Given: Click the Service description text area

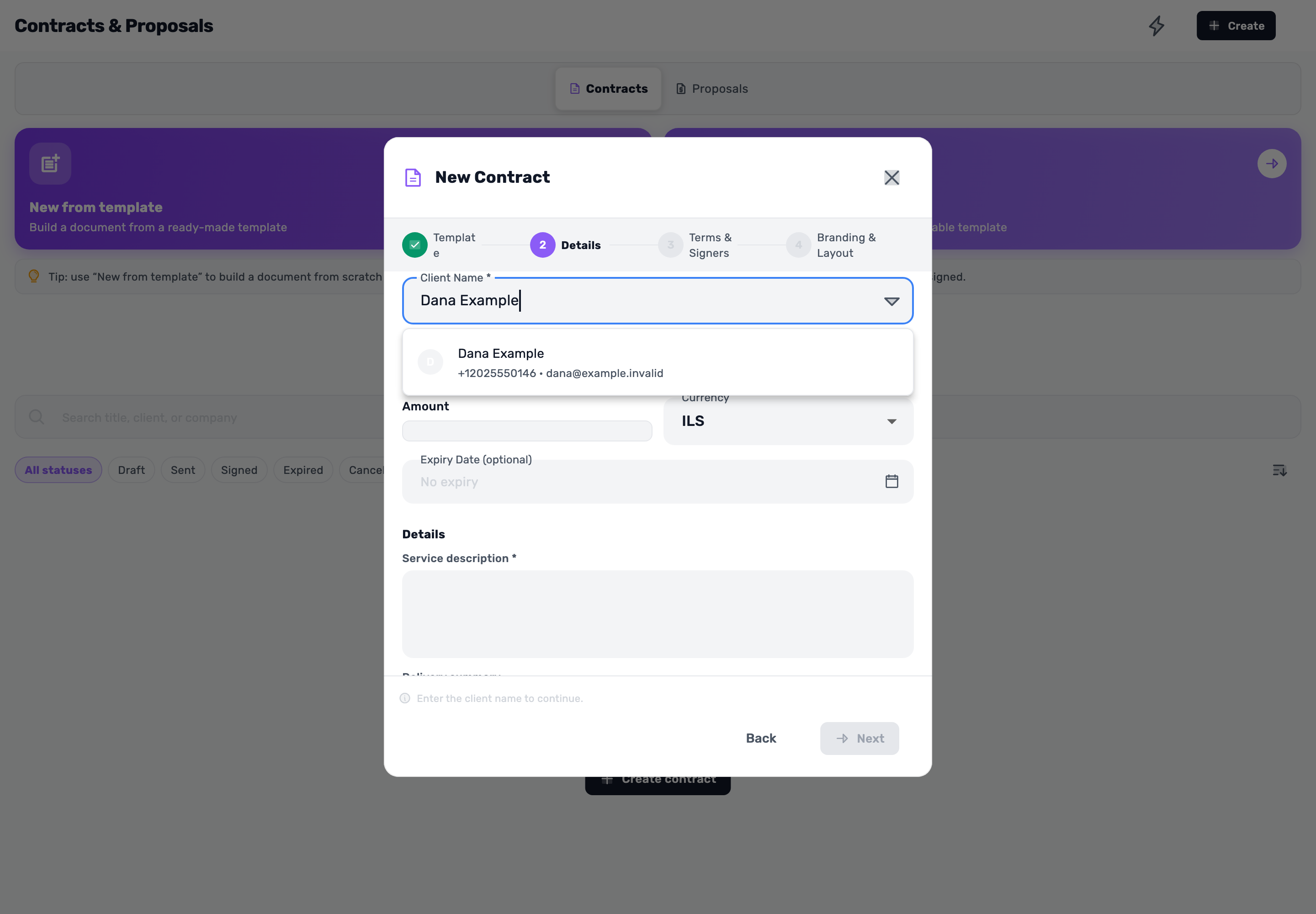Looking at the screenshot, I should pos(658,614).
